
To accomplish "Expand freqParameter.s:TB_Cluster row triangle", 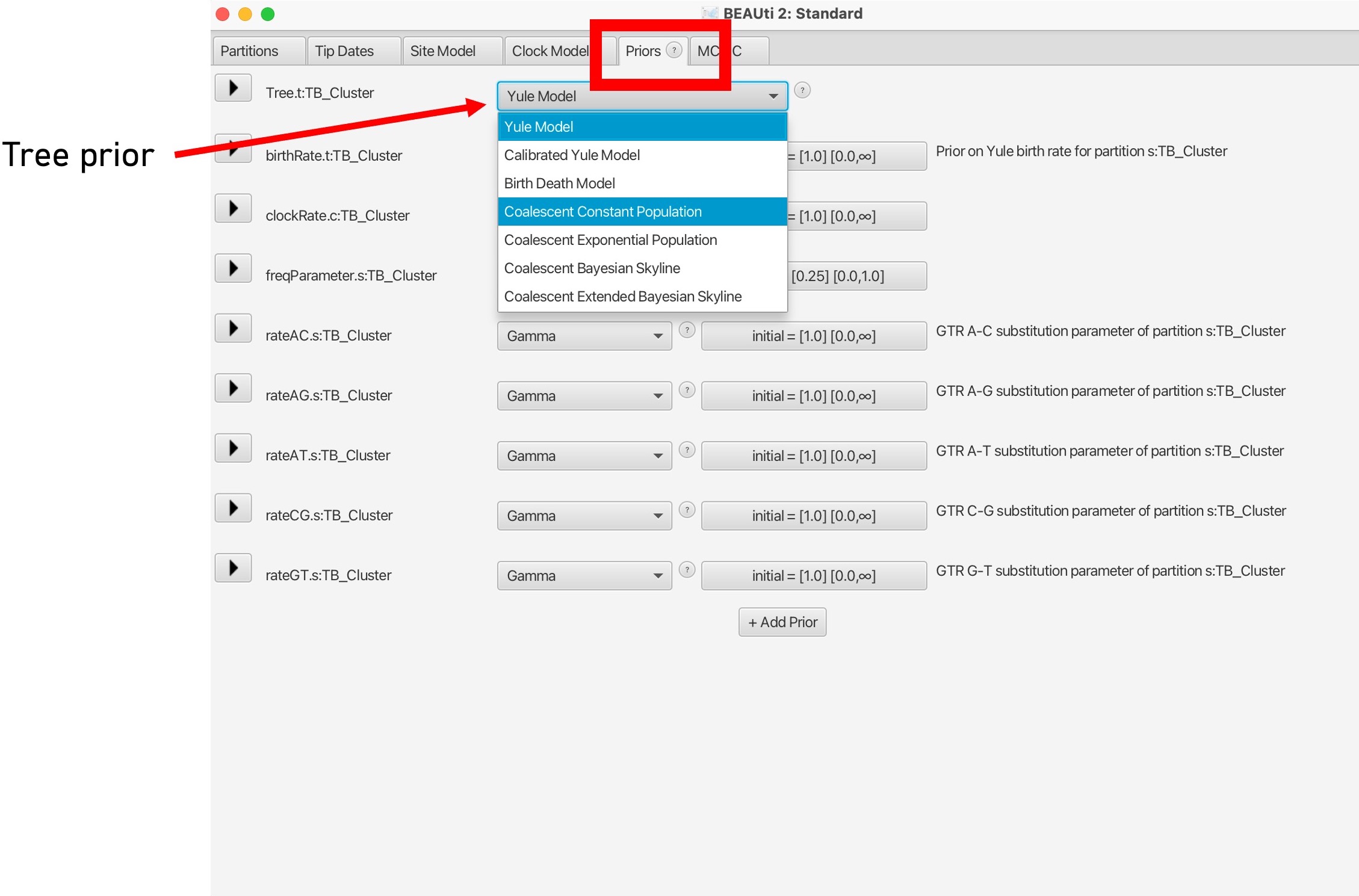I will pos(233,268).
